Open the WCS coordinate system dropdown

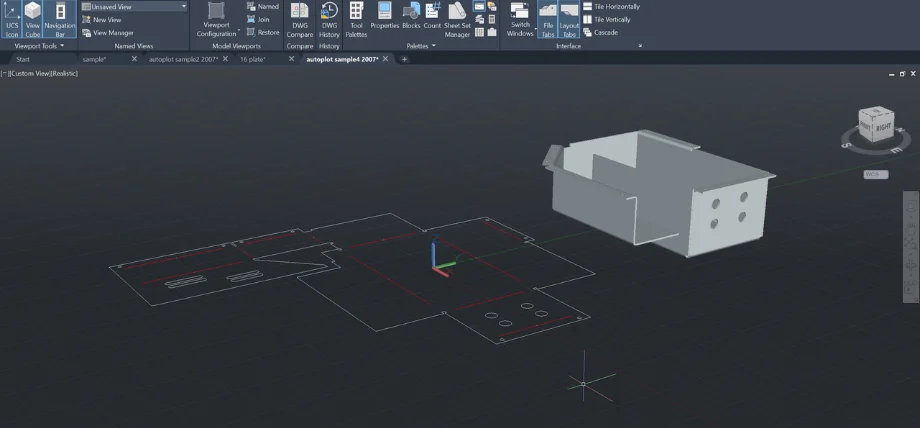[876, 174]
